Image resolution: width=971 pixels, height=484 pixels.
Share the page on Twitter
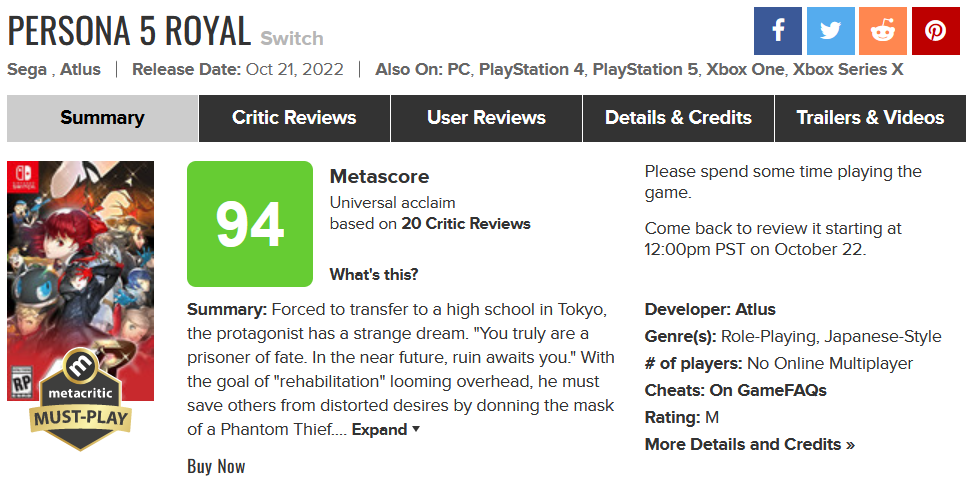click(x=830, y=31)
